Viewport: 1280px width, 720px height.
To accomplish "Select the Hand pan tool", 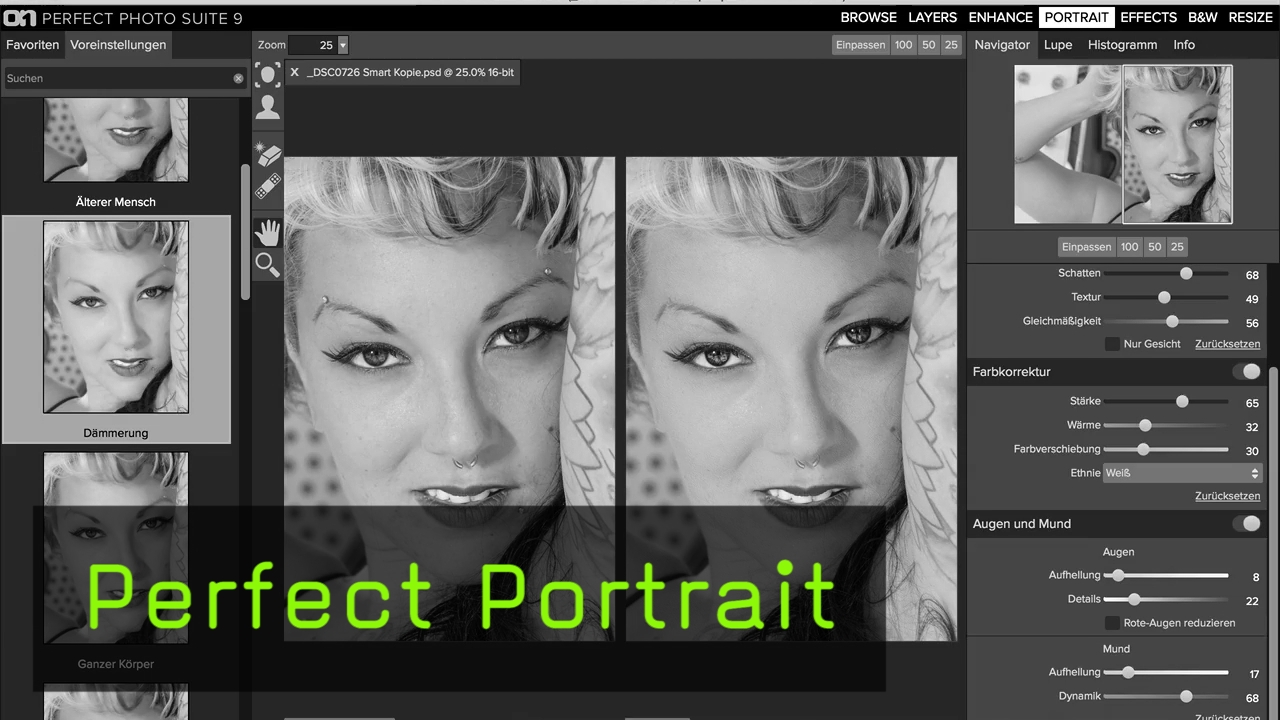I will coord(267,232).
